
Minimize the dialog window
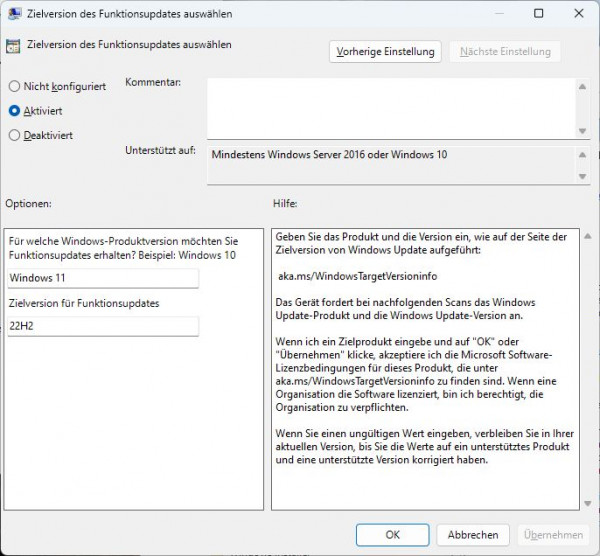click(499, 13)
